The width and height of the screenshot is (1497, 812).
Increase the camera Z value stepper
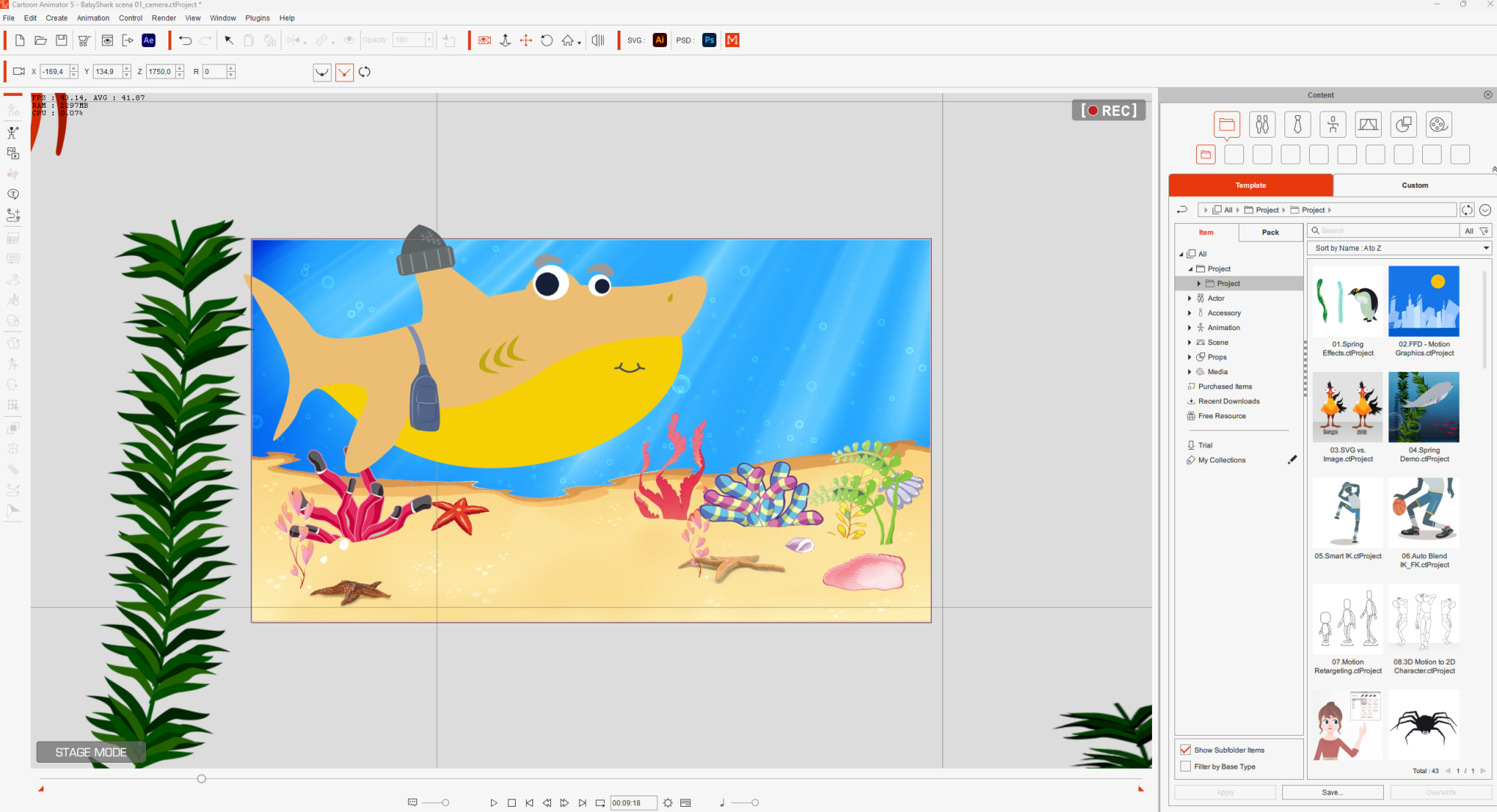click(x=180, y=68)
